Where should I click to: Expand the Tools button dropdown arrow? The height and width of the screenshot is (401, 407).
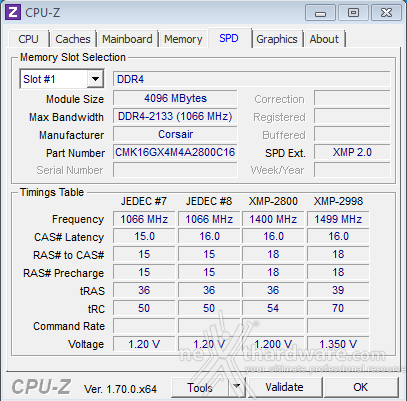237,387
